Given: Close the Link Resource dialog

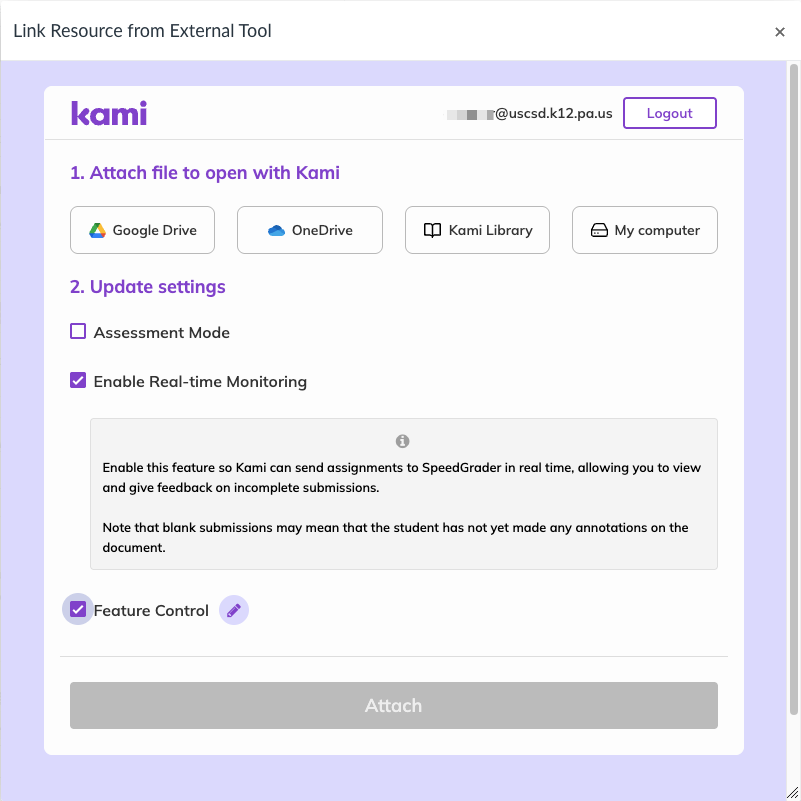Looking at the screenshot, I should click(x=780, y=32).
